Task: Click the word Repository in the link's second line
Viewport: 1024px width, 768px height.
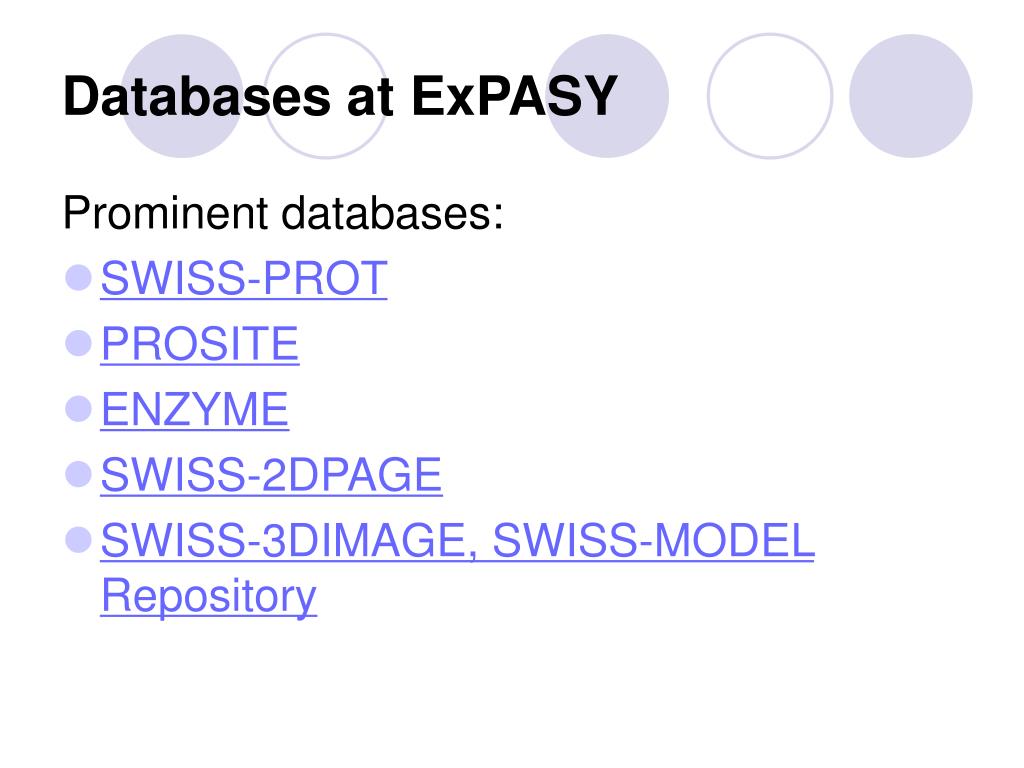Action: pos(209,596)
